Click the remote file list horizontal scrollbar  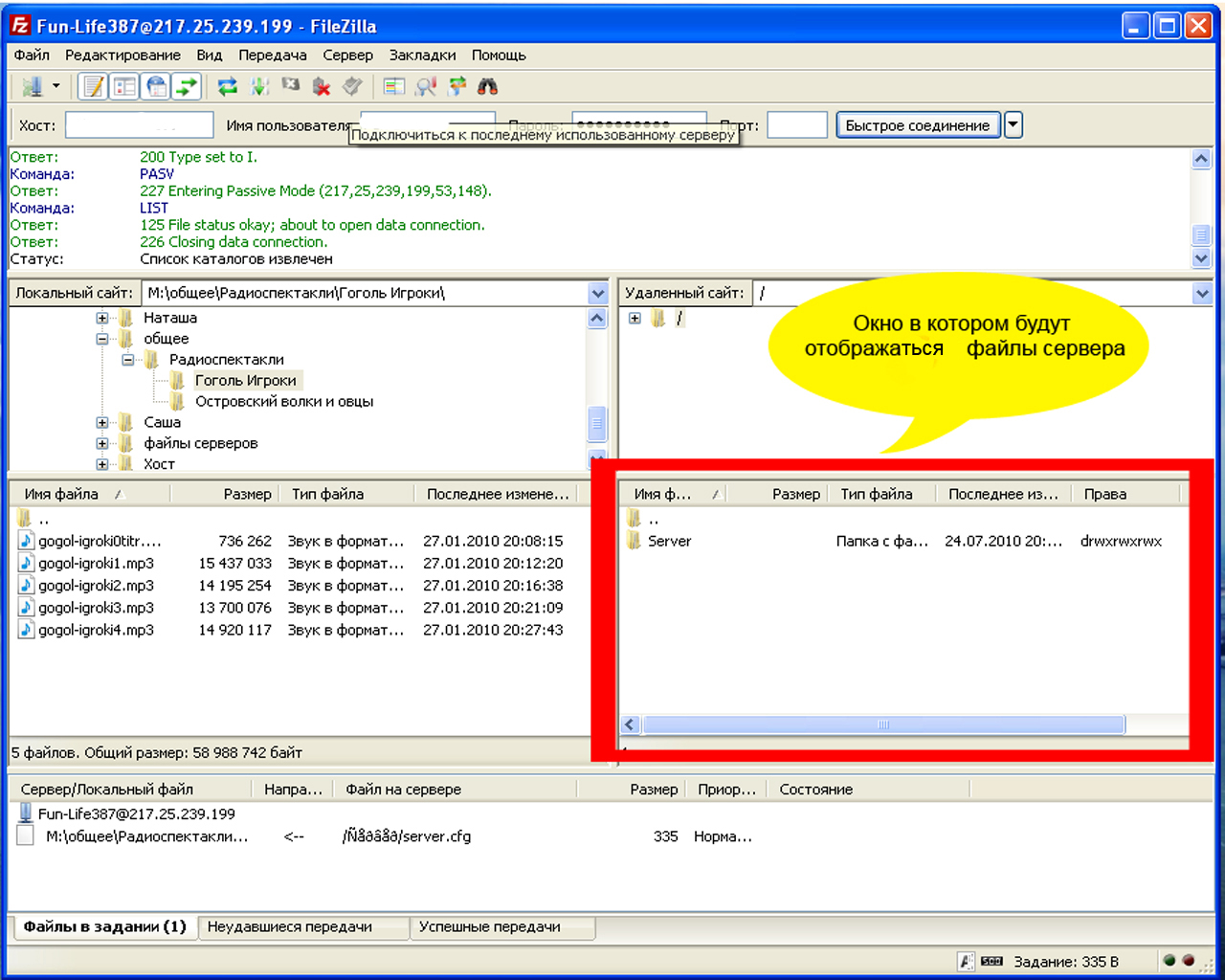click(x=882, y=725)
